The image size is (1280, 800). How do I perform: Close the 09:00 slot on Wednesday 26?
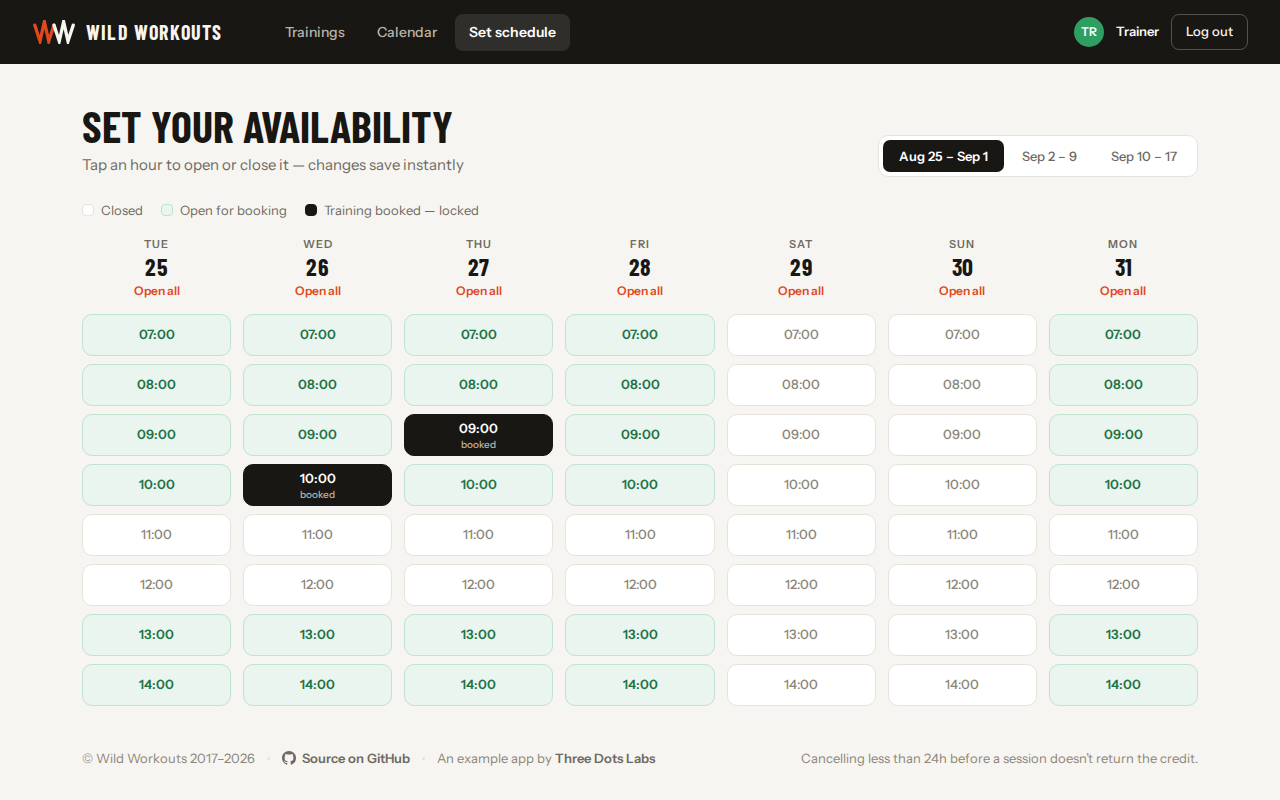[x=317, y=435]
